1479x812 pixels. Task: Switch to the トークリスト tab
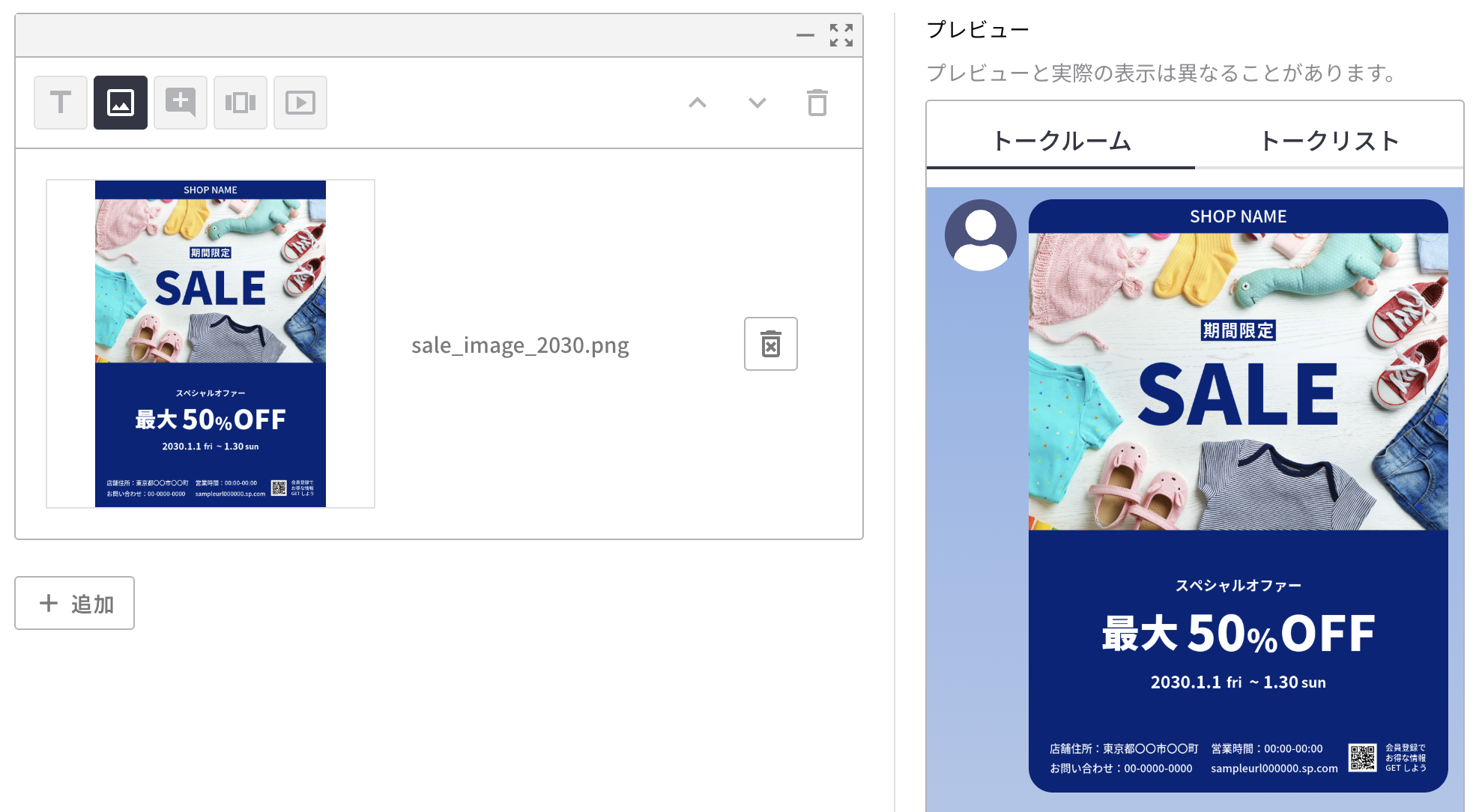[1329, 141]
